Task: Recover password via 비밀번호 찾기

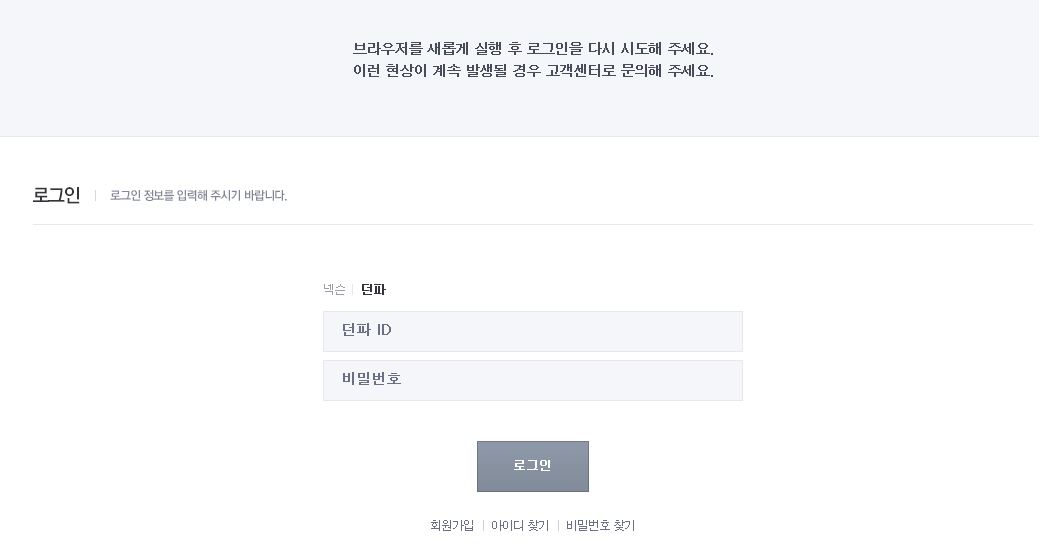Action: (x=600, y=525)
